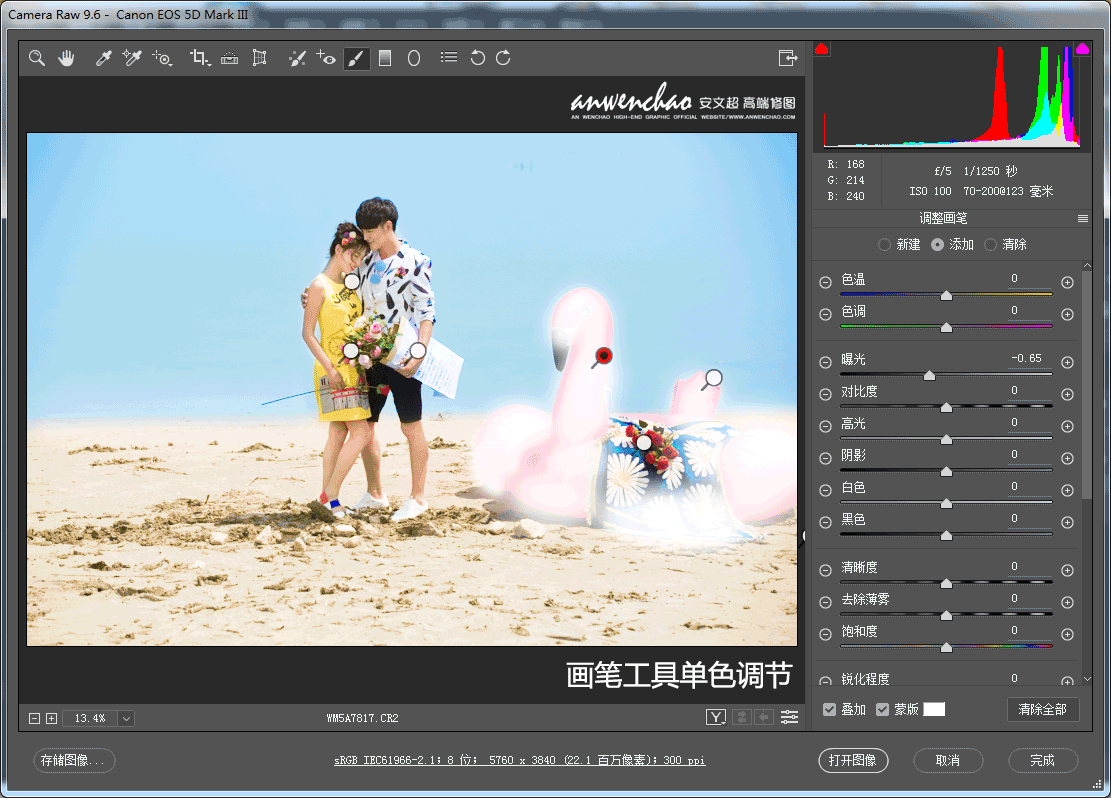Click the 曝光 slider handle

pos(929,376)
